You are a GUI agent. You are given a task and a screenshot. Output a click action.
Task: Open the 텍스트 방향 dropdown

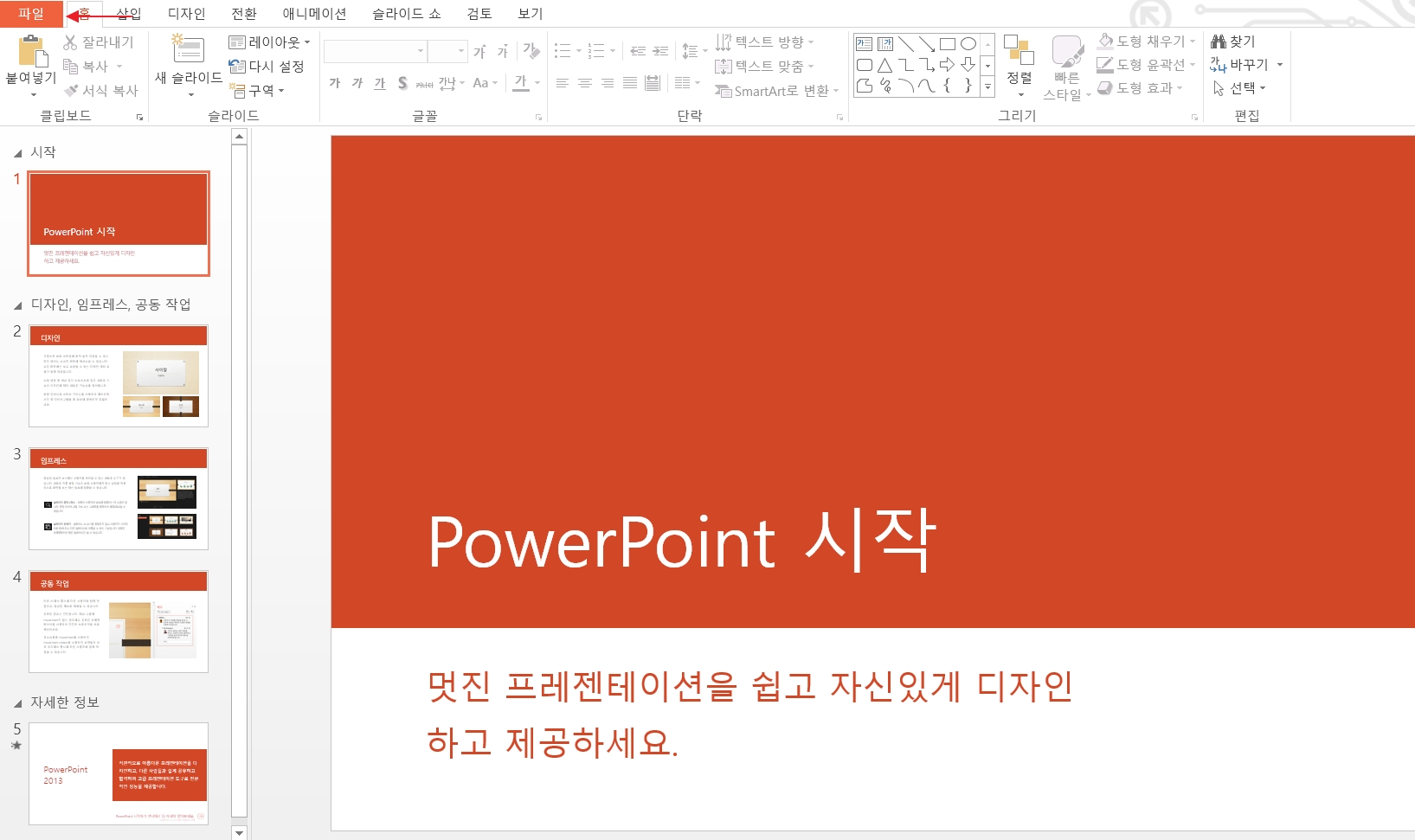(765, 42)
